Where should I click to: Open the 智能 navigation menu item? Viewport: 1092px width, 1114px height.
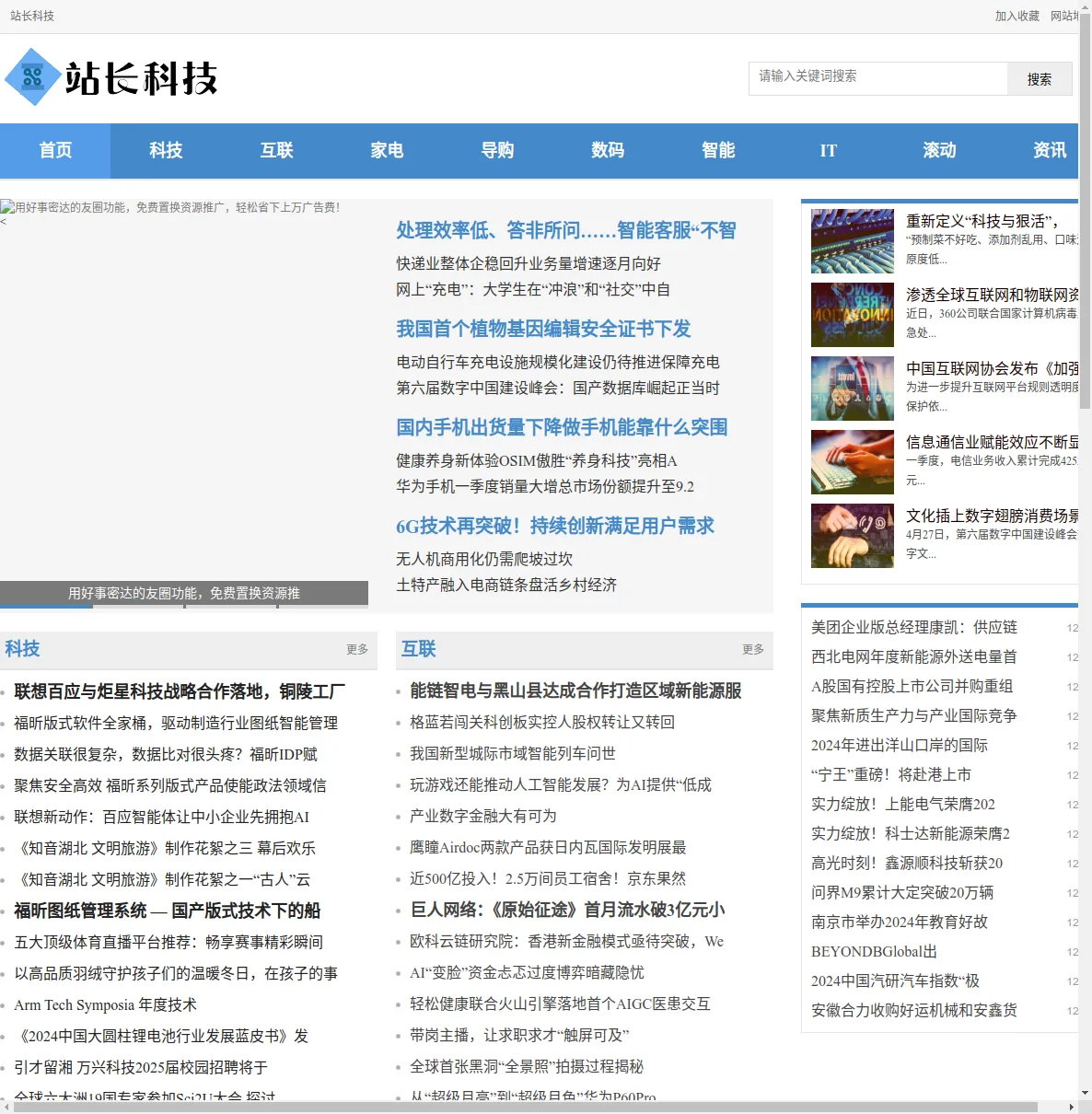718,151
